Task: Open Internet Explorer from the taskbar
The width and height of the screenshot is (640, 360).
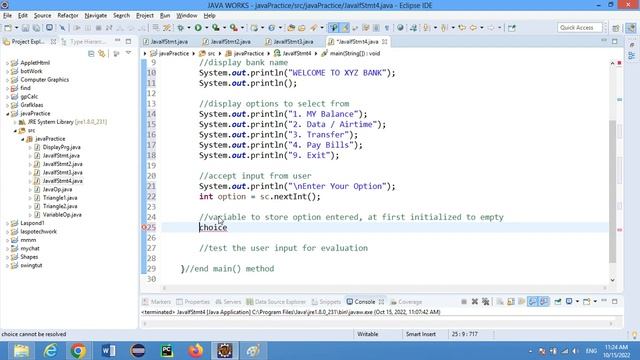Action: (x=50, y=351)
